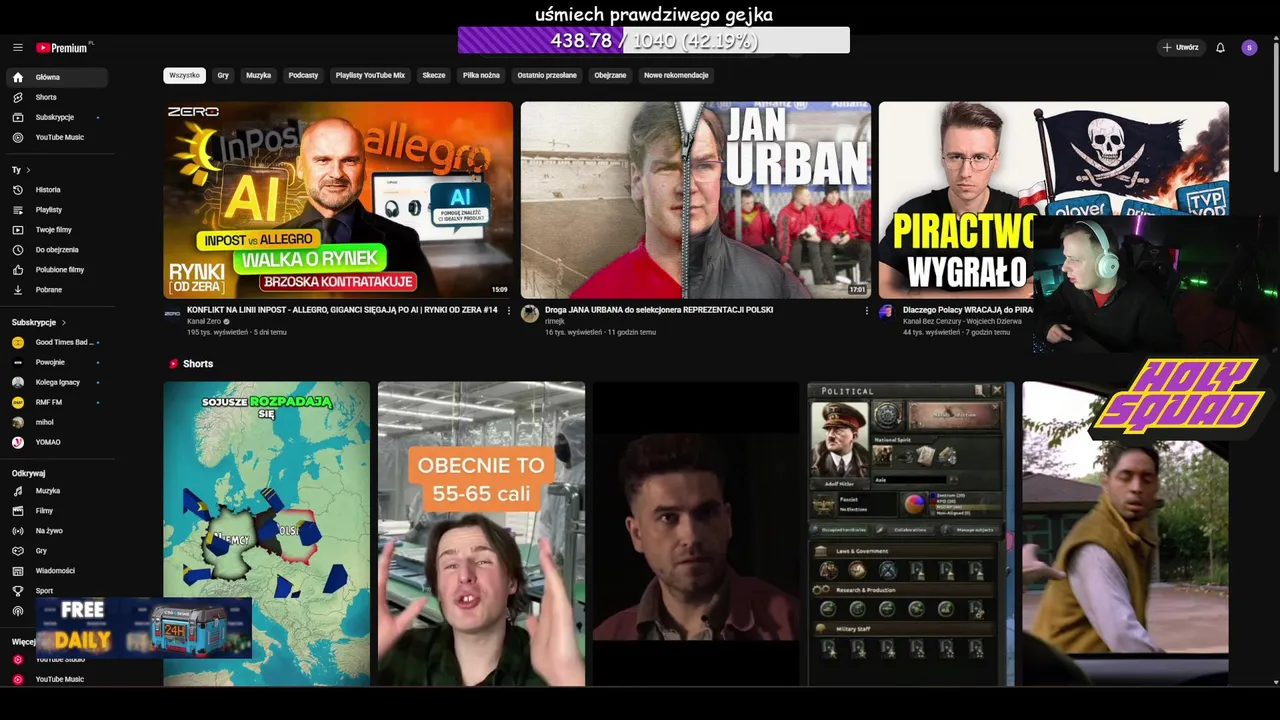
Task: Open the rimejk channel link
Action: click(555, 322)
